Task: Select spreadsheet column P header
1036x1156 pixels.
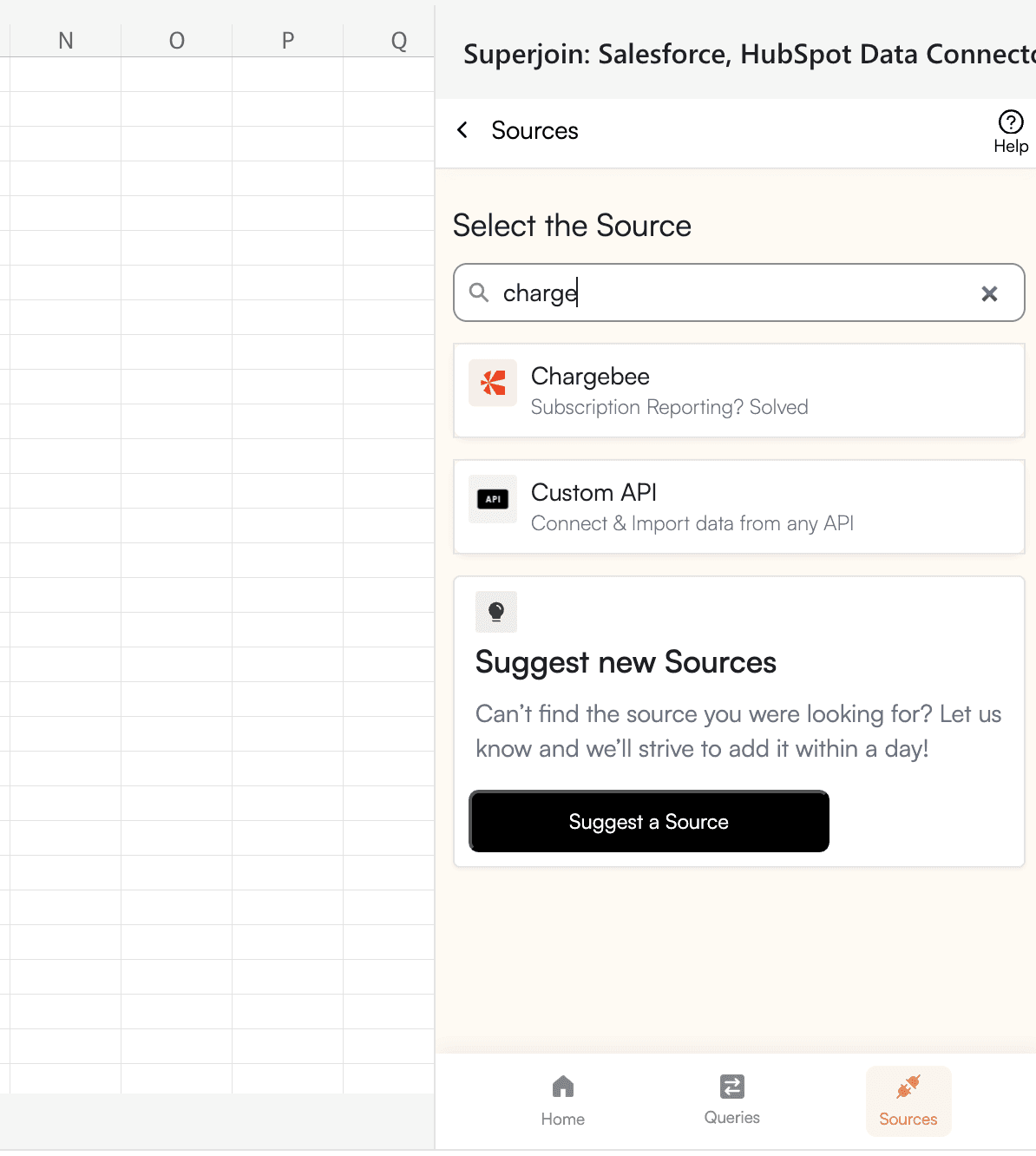Action: click(x=288, y=41)
